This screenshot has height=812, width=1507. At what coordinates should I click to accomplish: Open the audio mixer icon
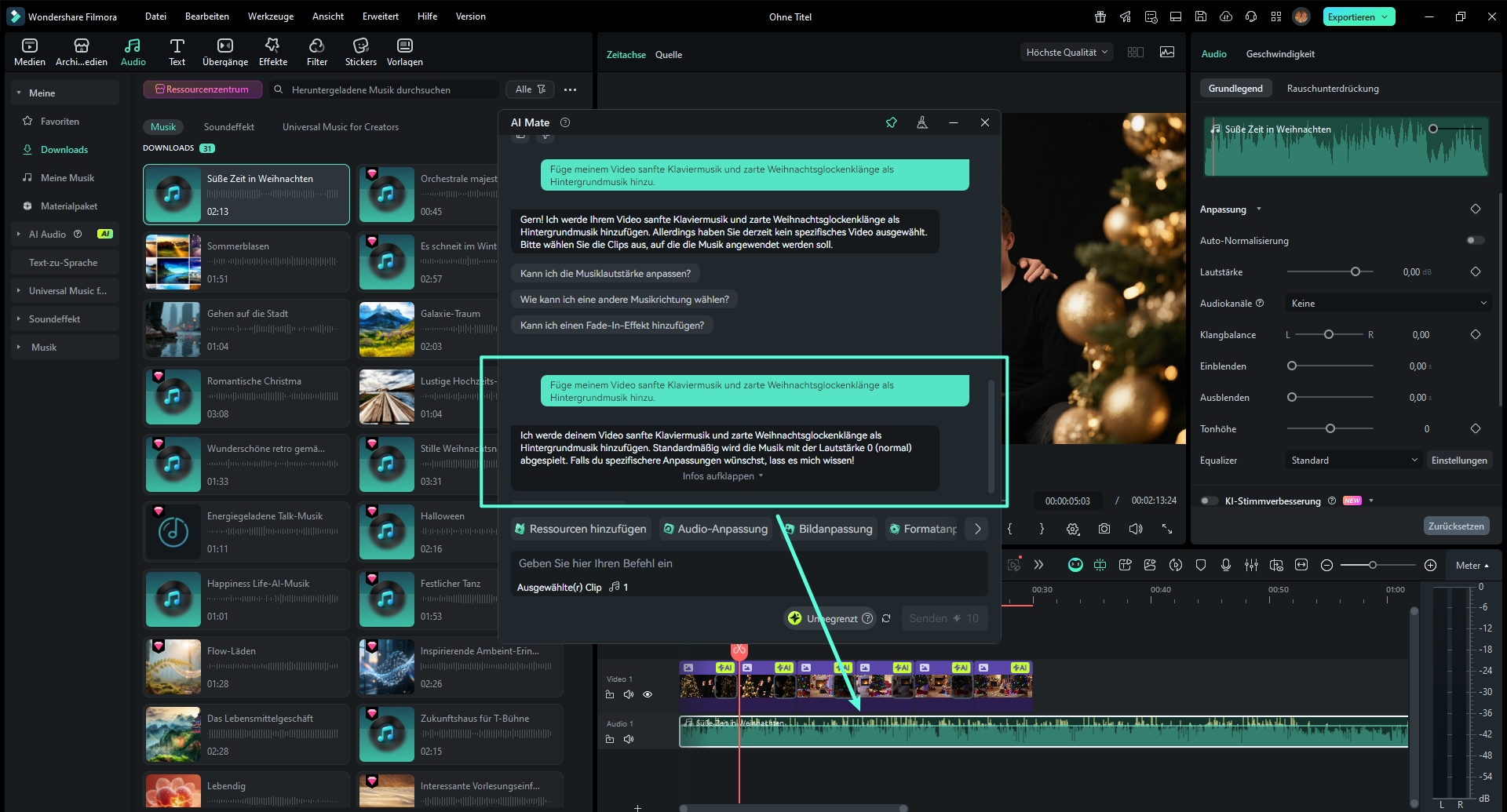(1251, 565)
